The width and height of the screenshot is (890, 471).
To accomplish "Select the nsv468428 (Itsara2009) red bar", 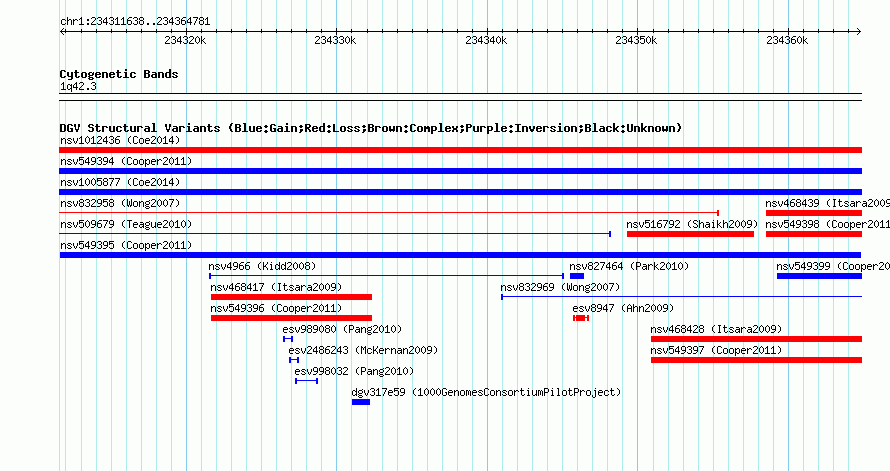I will pos(756,339).
